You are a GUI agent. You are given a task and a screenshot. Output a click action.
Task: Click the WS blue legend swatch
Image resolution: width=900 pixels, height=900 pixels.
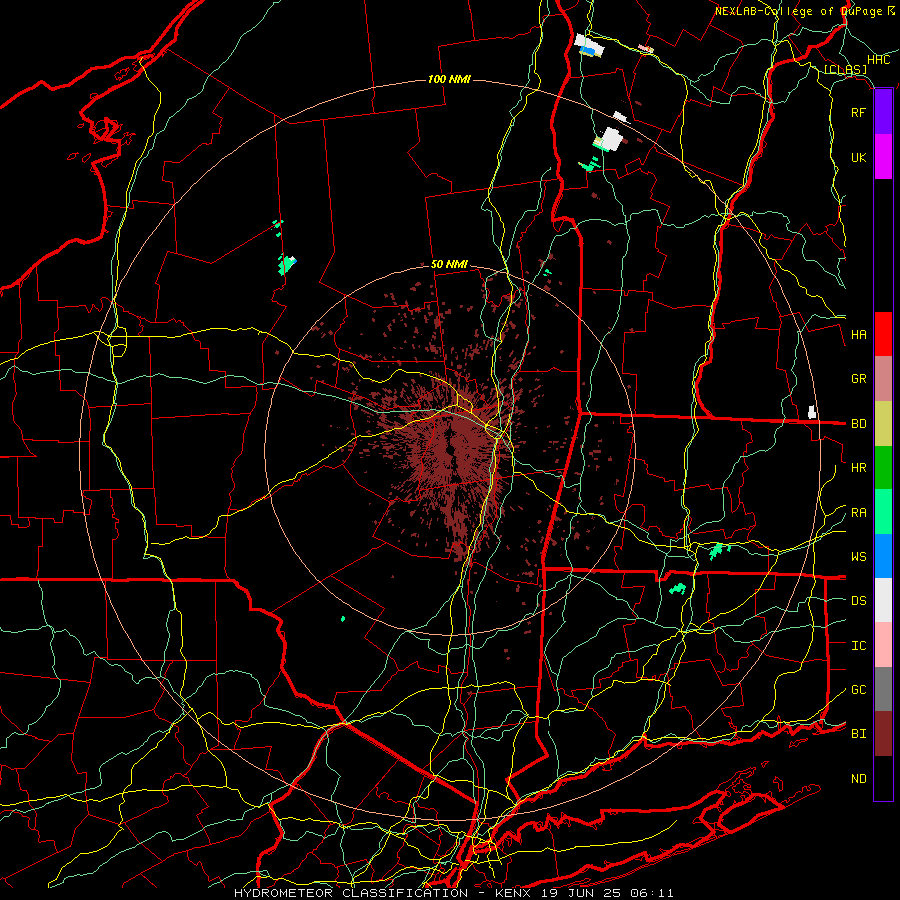pos(883,556)
